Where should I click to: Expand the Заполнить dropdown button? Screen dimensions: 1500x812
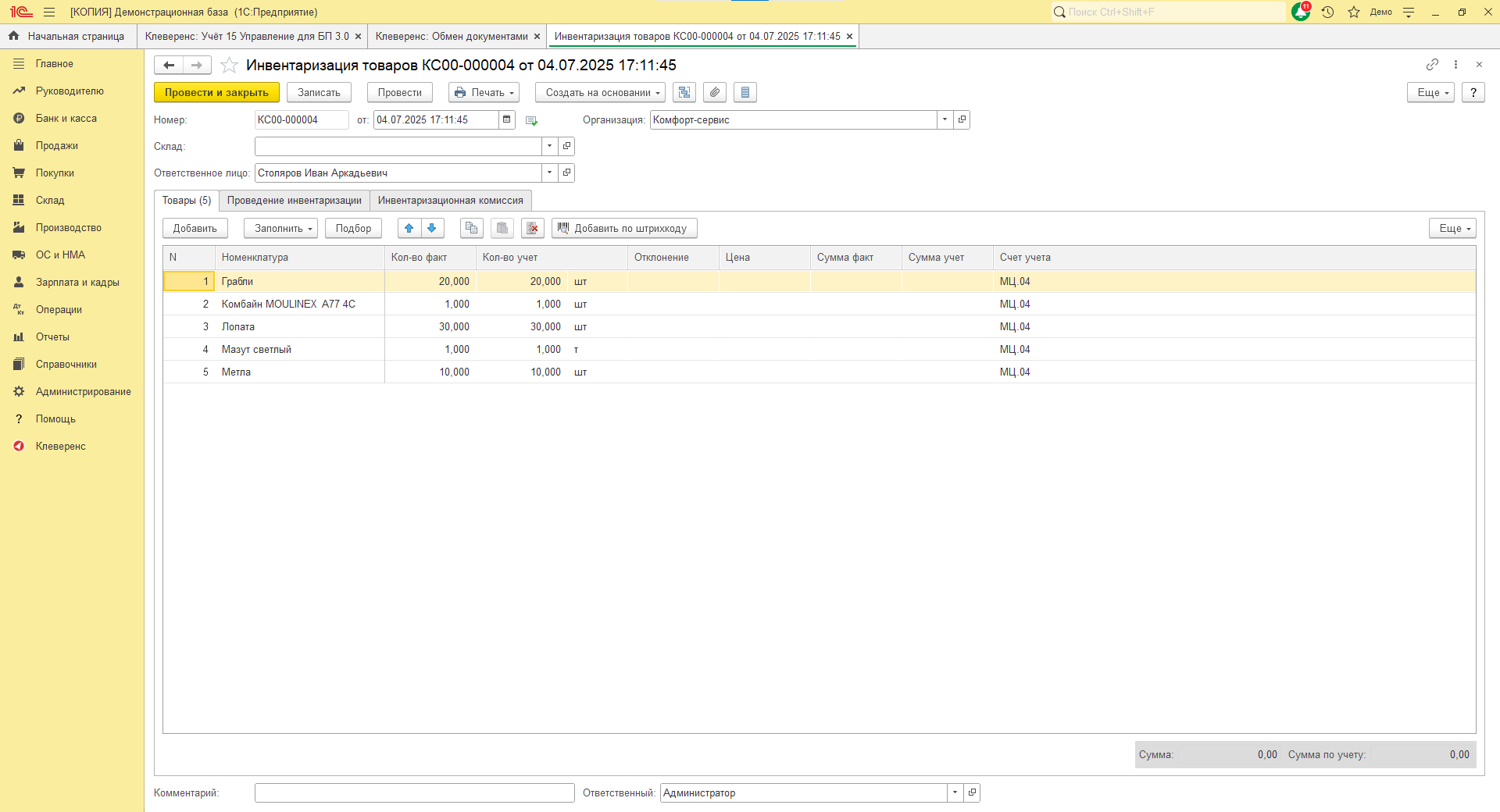280,228
